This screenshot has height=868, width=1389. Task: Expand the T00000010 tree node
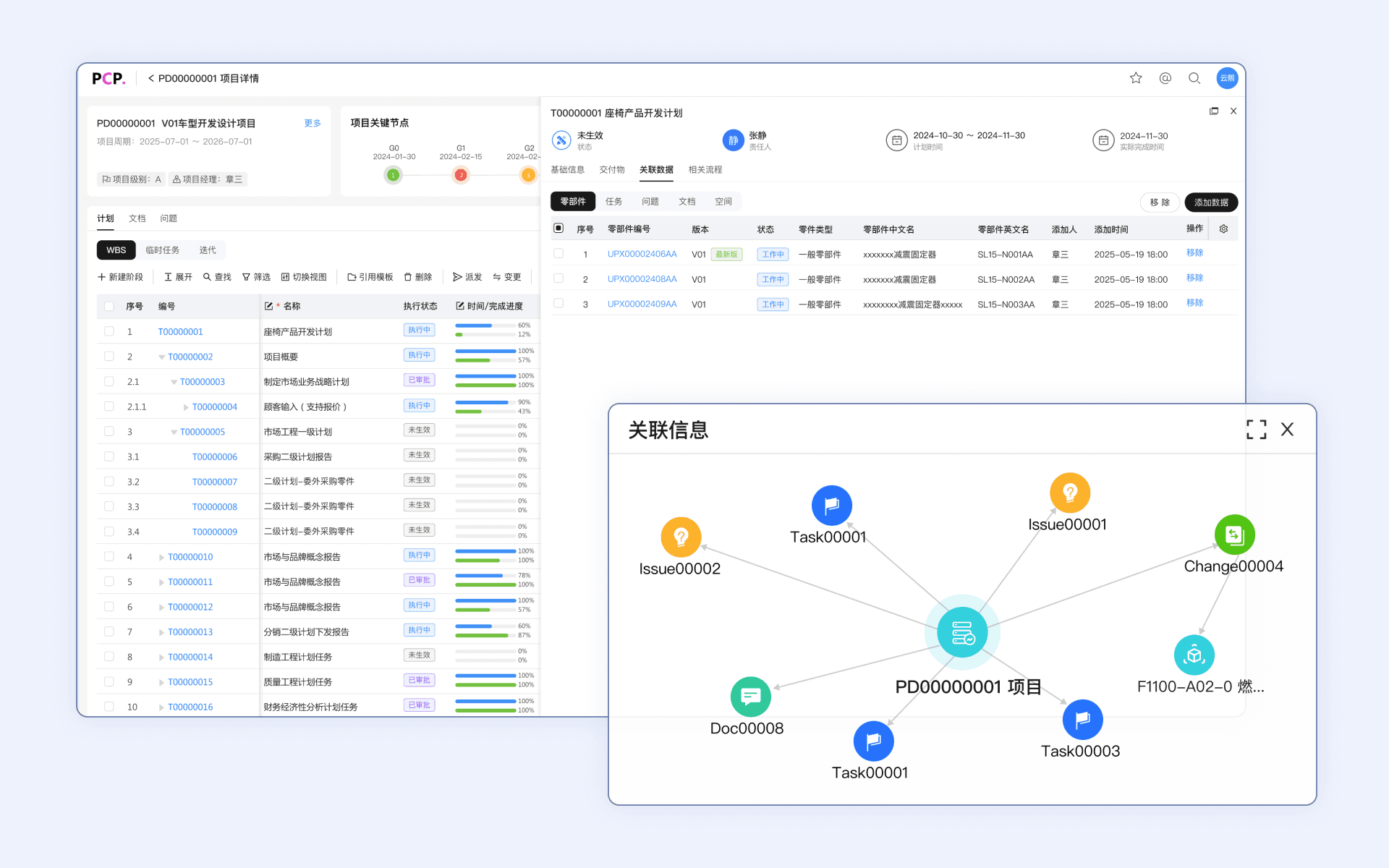[161, 557]
